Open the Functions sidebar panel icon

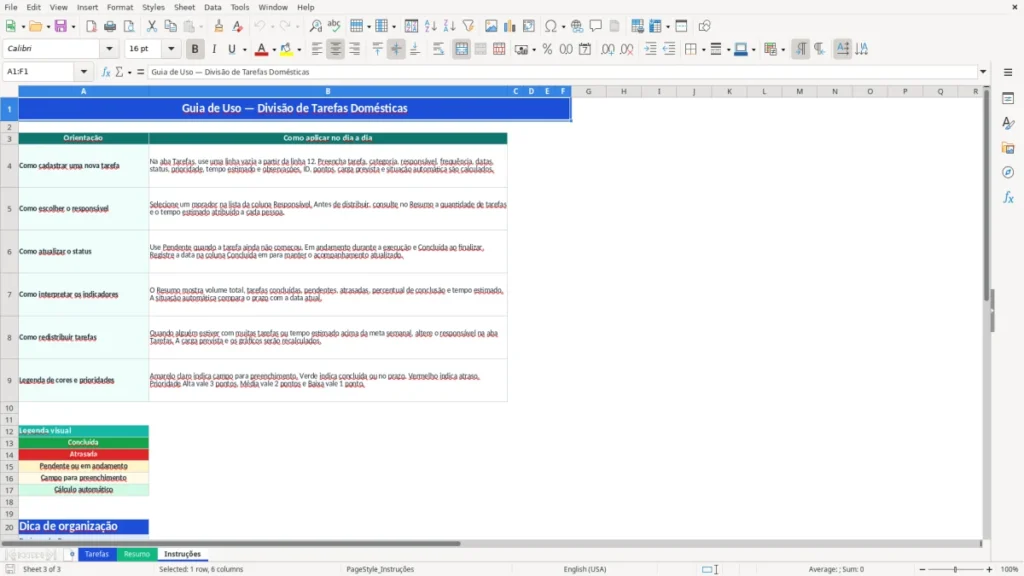[1008, 197]
